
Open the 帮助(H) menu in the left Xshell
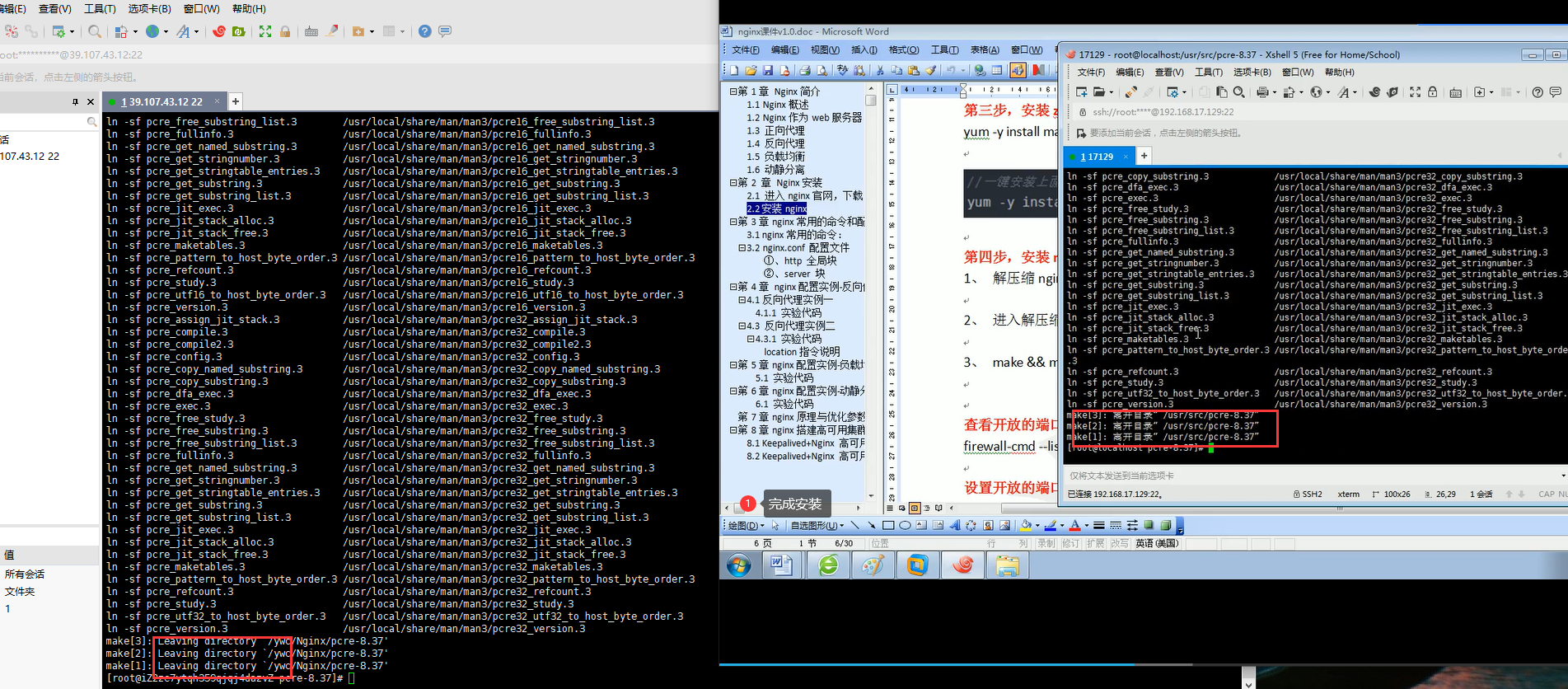pyautogui.click(x=249, y=9)
